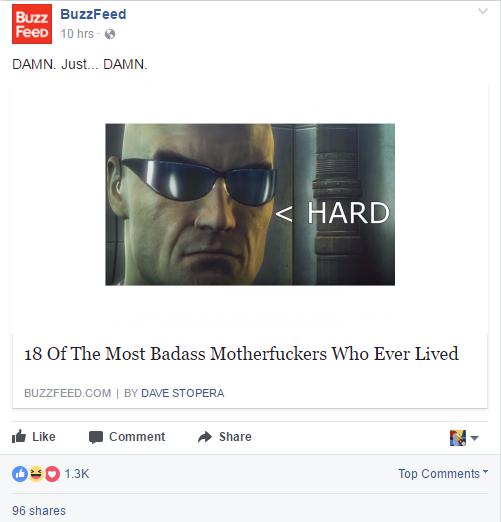501x522 pixels.
Task: Open the HARD article thumbnail image
Action: point(250,204)
